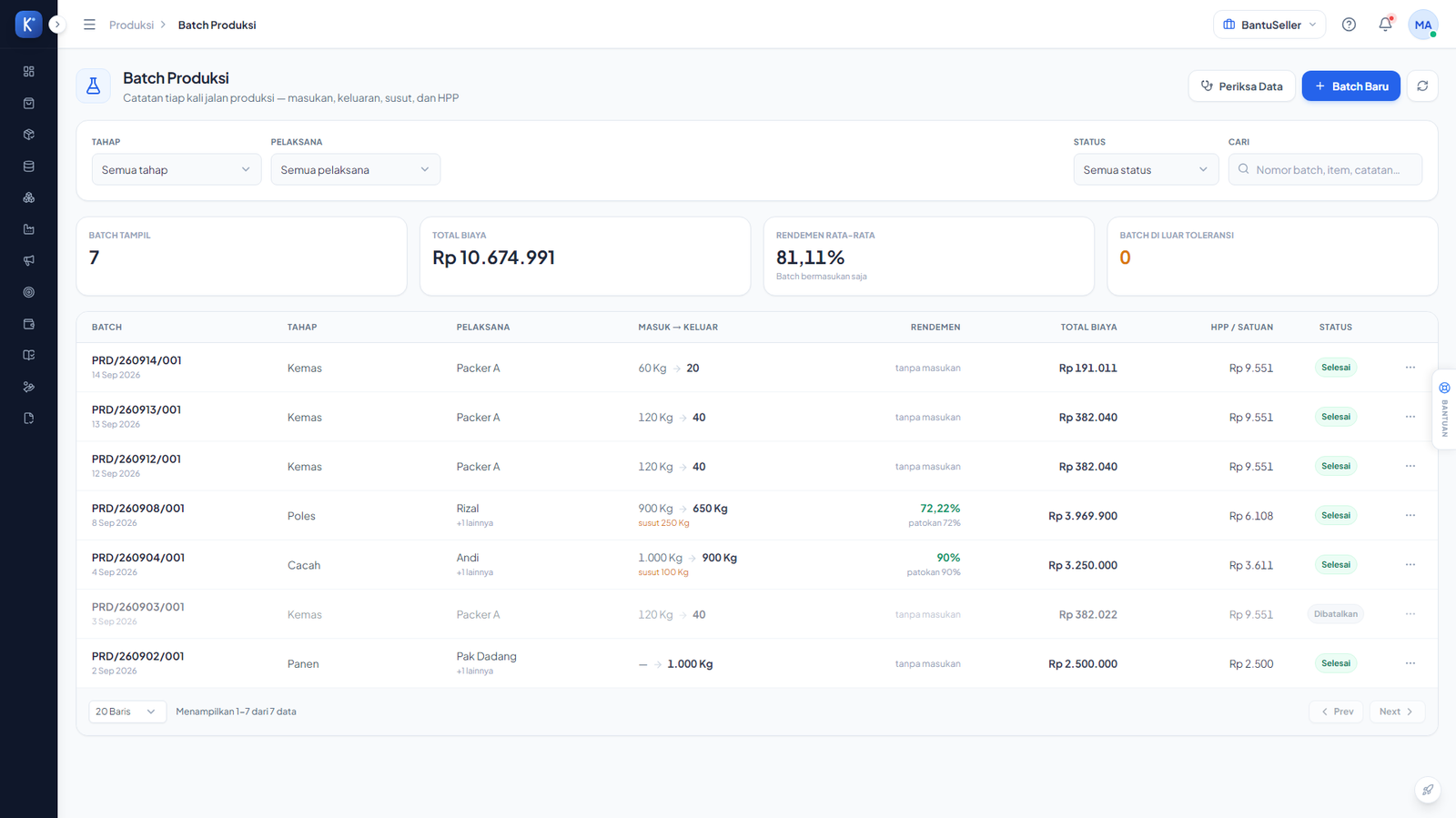Click the Next pagination button
The width and height of the screenshot is (1456, 818).
coord(1397,712)
